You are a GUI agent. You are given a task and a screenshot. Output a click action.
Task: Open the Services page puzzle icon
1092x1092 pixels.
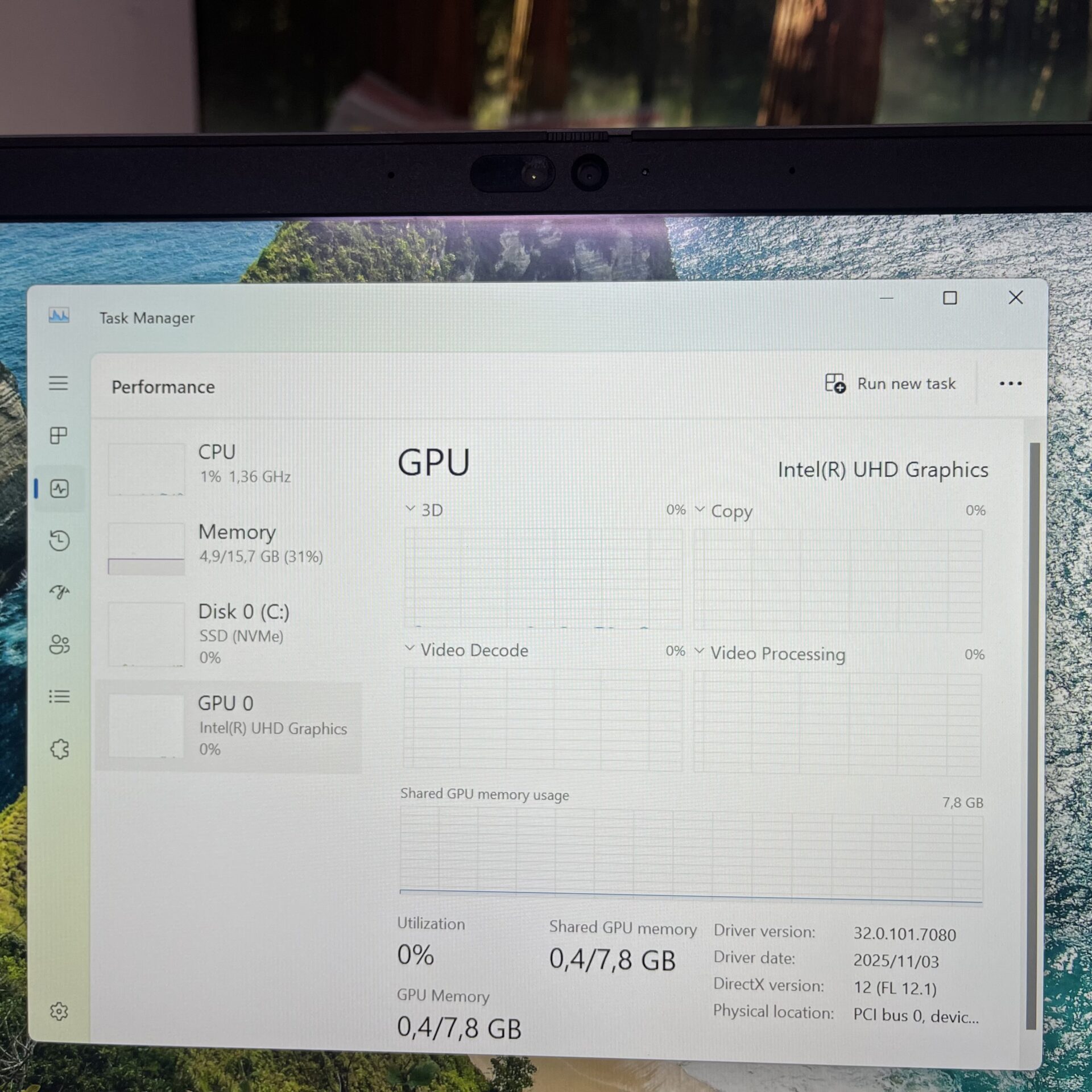tap(60, 749)
